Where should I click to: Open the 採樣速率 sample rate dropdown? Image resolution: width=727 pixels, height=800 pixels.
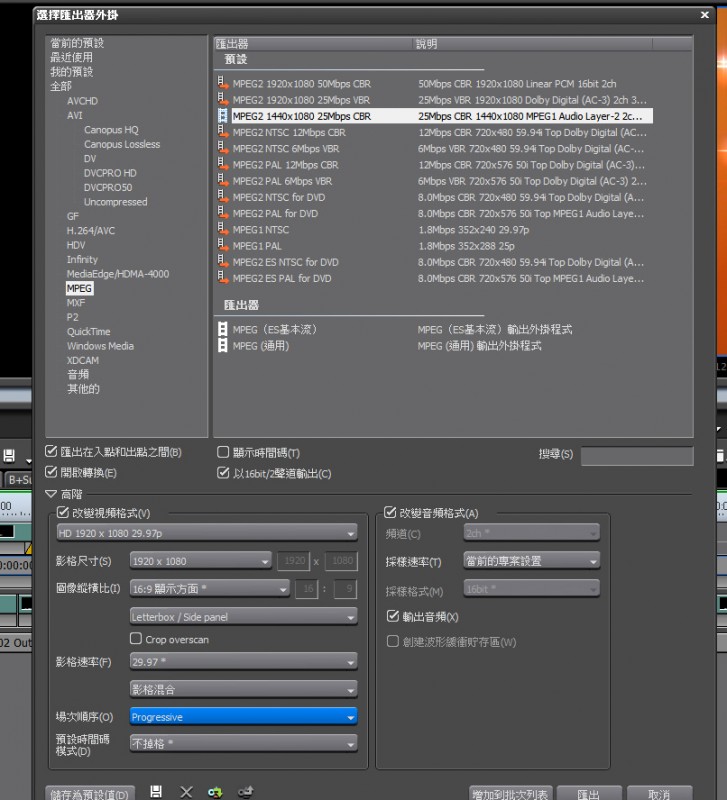pyautogui.click(x=531, y=561)
